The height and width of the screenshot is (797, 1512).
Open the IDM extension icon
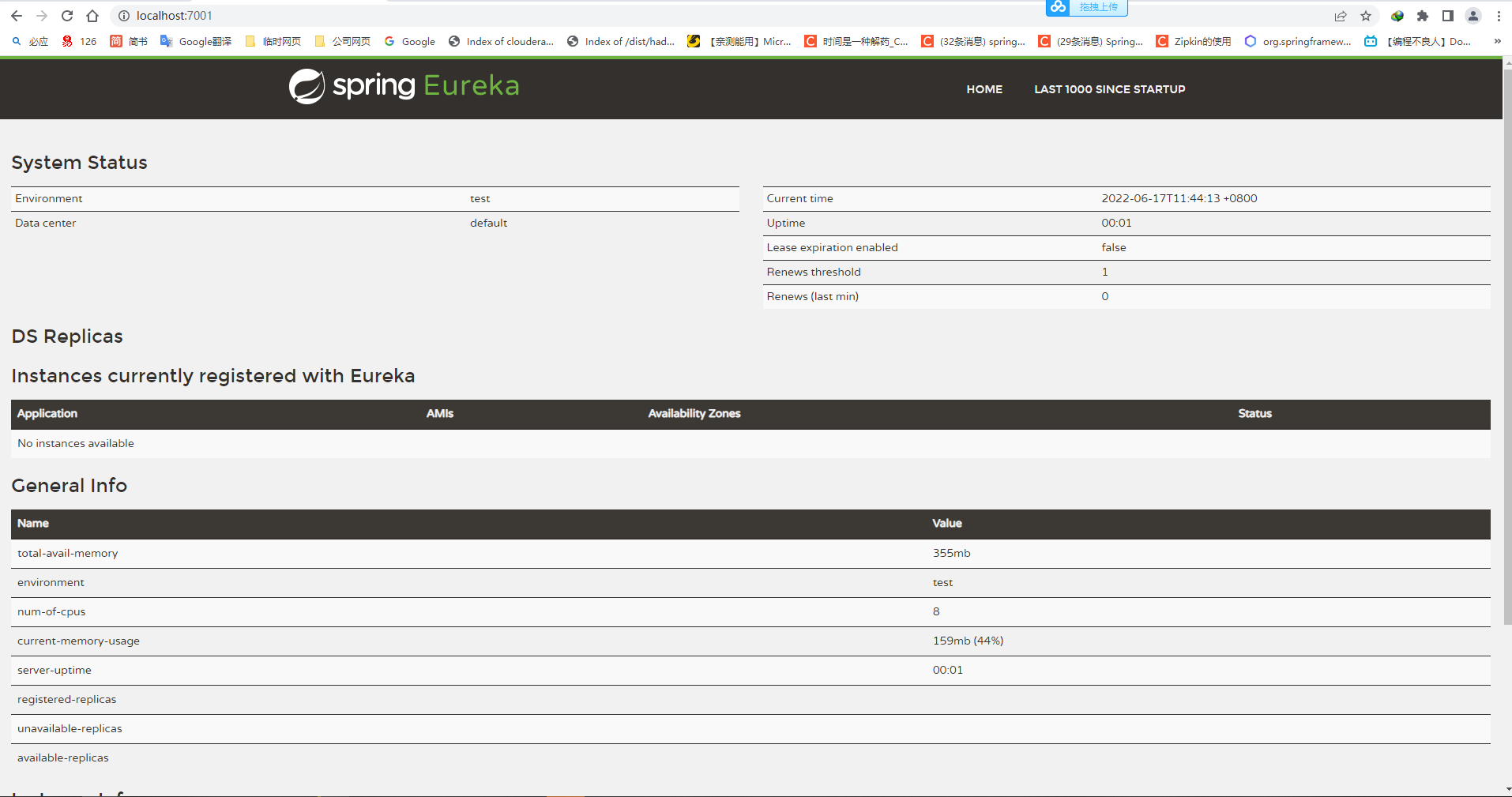pos(1397,16)
